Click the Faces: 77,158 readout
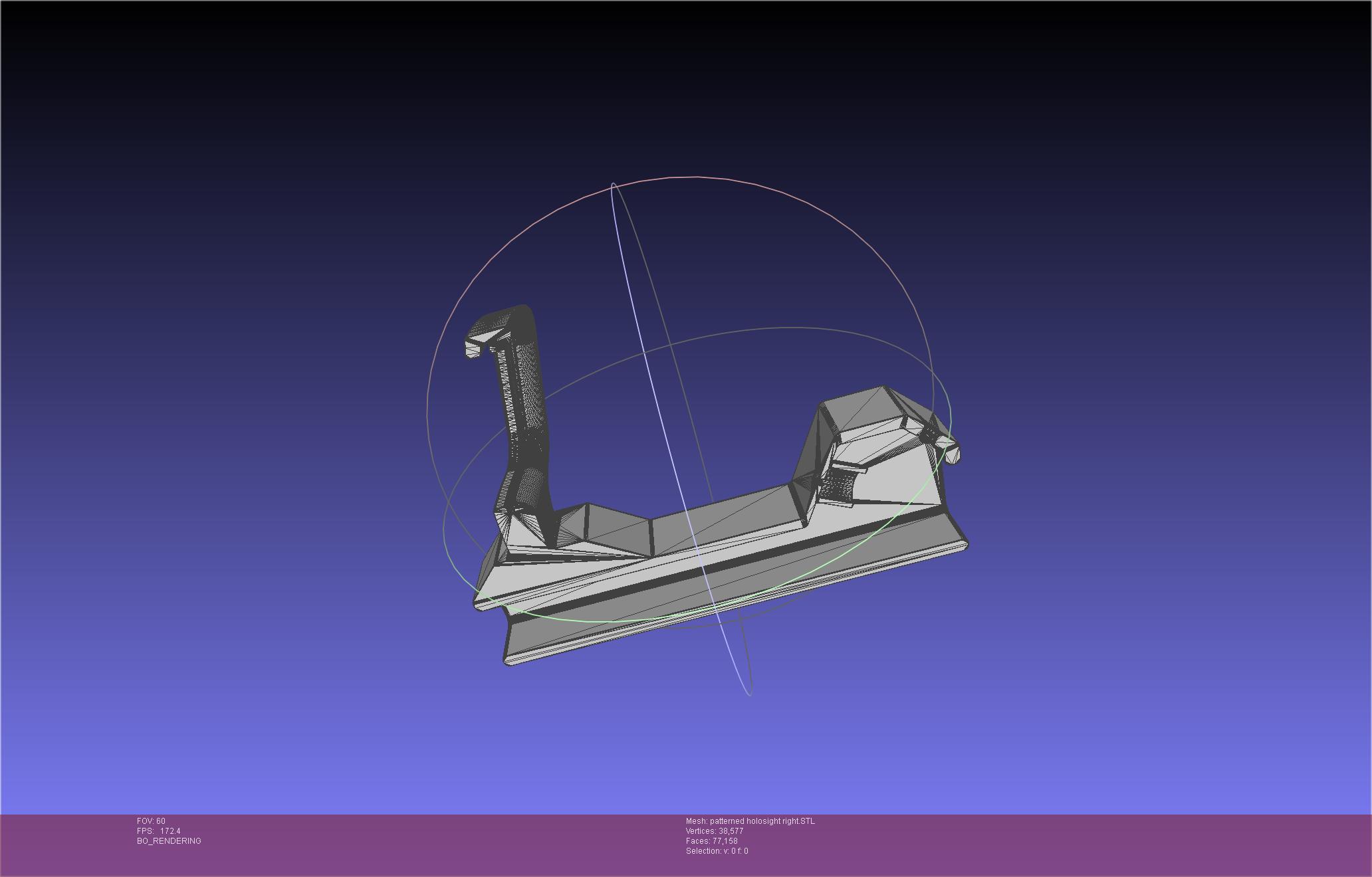This screenshot has width=1372, height=877. point(711,841)
